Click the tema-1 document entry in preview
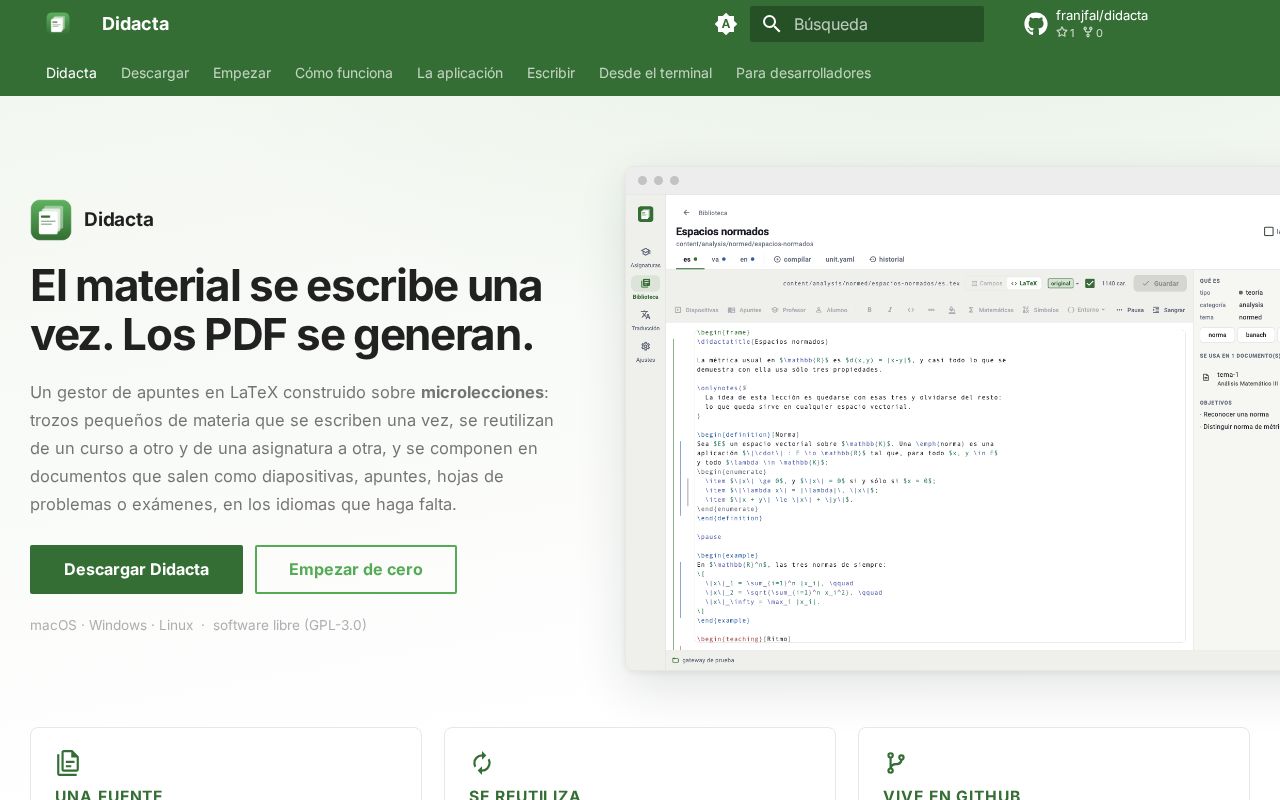The width and height of the screenshot is (1280, 800). (x=1240, y=378)
